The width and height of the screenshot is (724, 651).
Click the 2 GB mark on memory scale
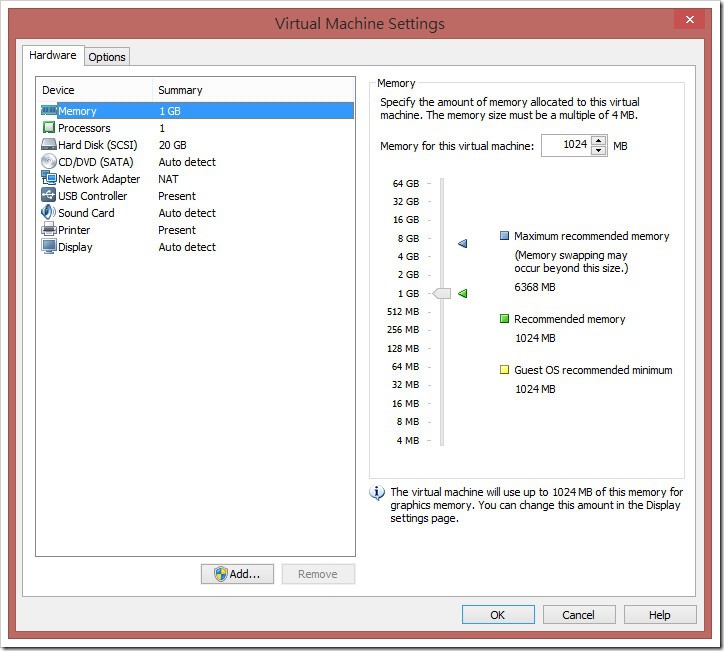[408, 275]
